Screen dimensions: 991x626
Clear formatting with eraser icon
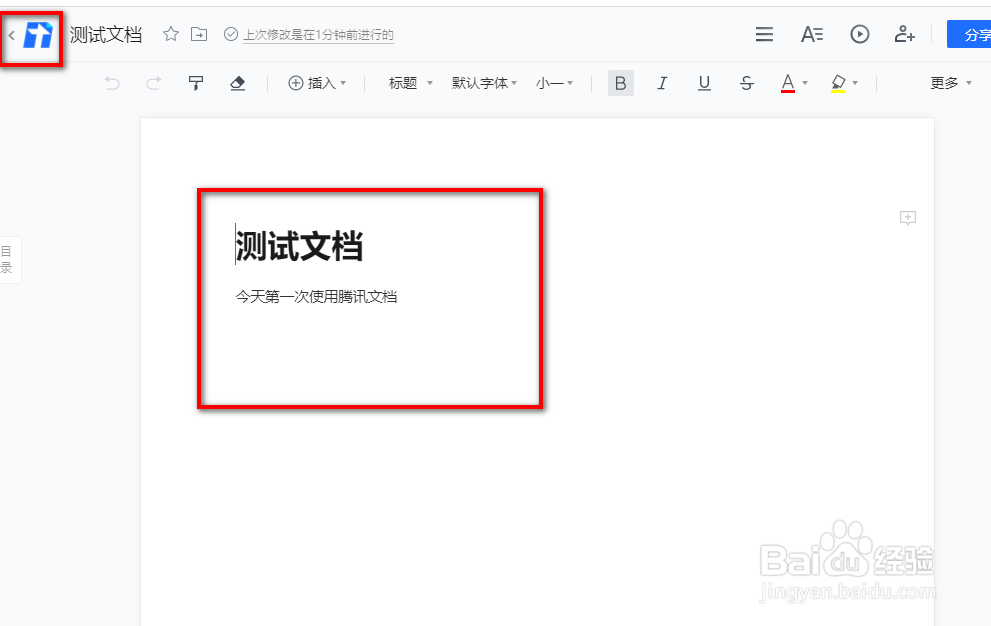238,83
